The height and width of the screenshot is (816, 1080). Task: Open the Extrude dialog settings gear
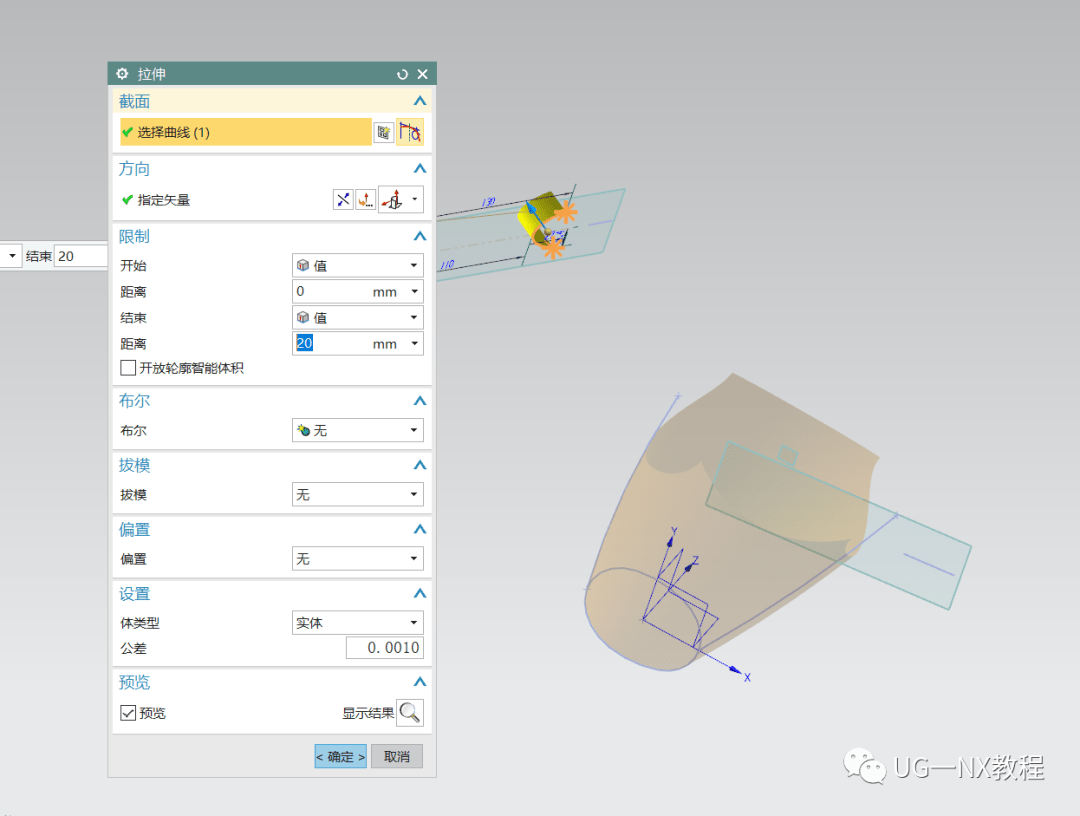(x=122, y=74)
